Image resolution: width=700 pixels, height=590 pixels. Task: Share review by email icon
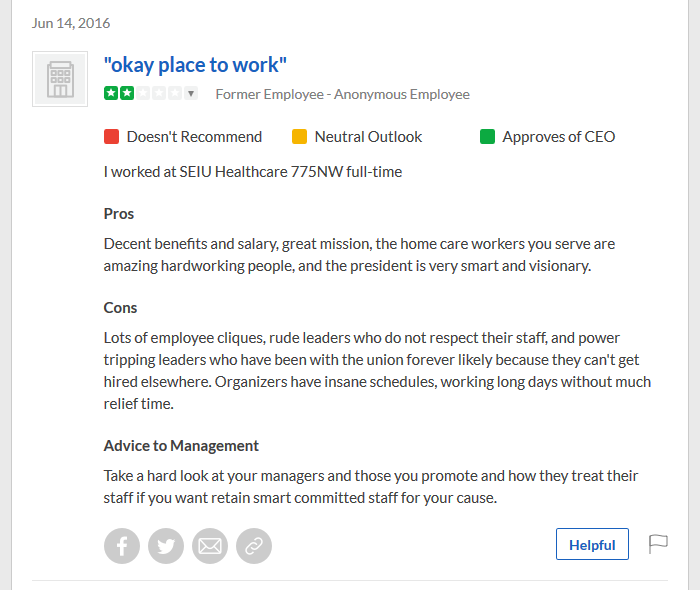tap(210, 546)
